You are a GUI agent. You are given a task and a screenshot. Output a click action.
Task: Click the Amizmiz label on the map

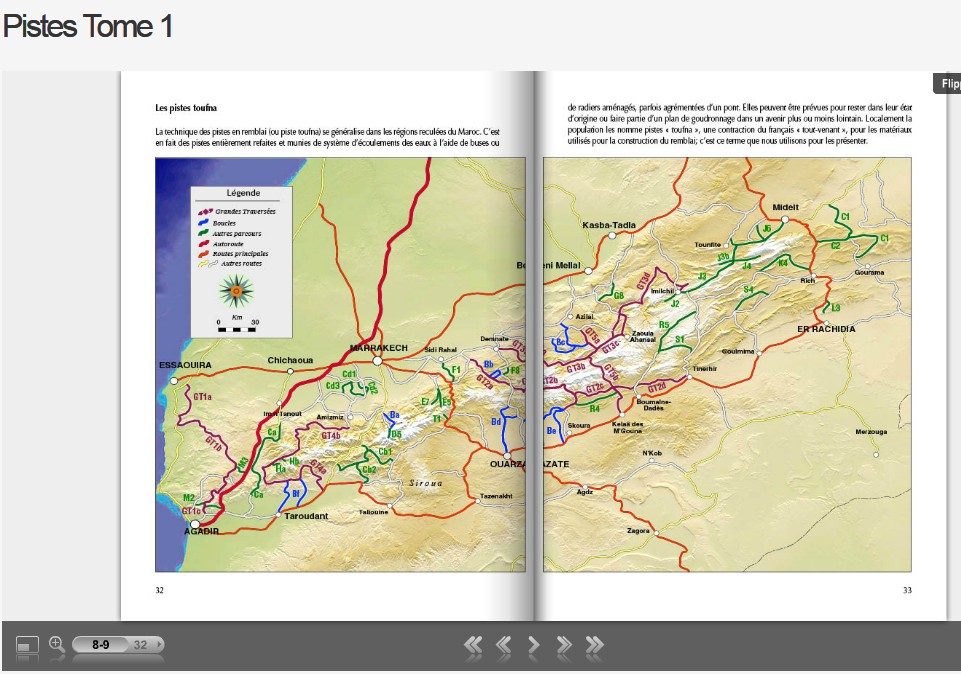(x=330, y=417)
